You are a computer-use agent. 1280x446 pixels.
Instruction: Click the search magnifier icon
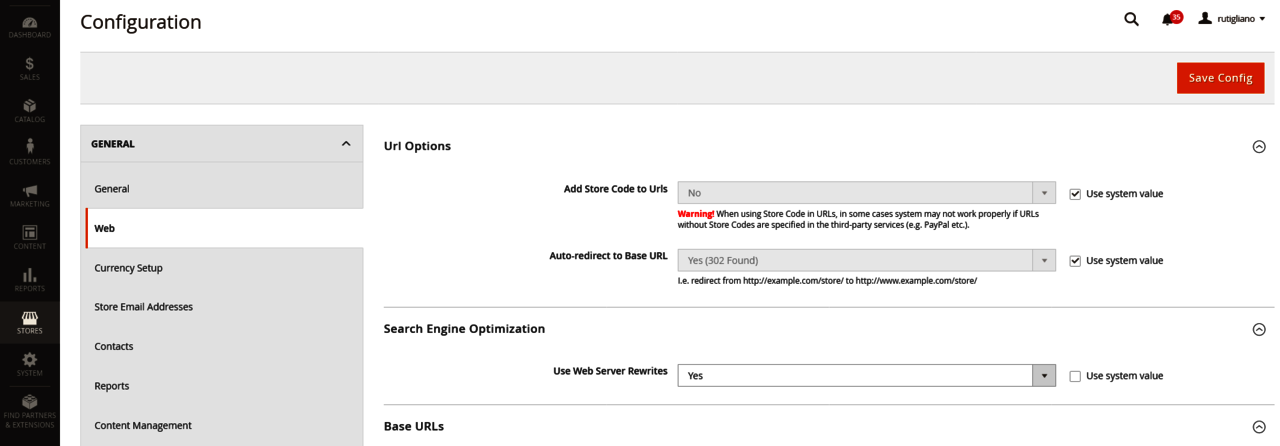tap(1131, 19)
